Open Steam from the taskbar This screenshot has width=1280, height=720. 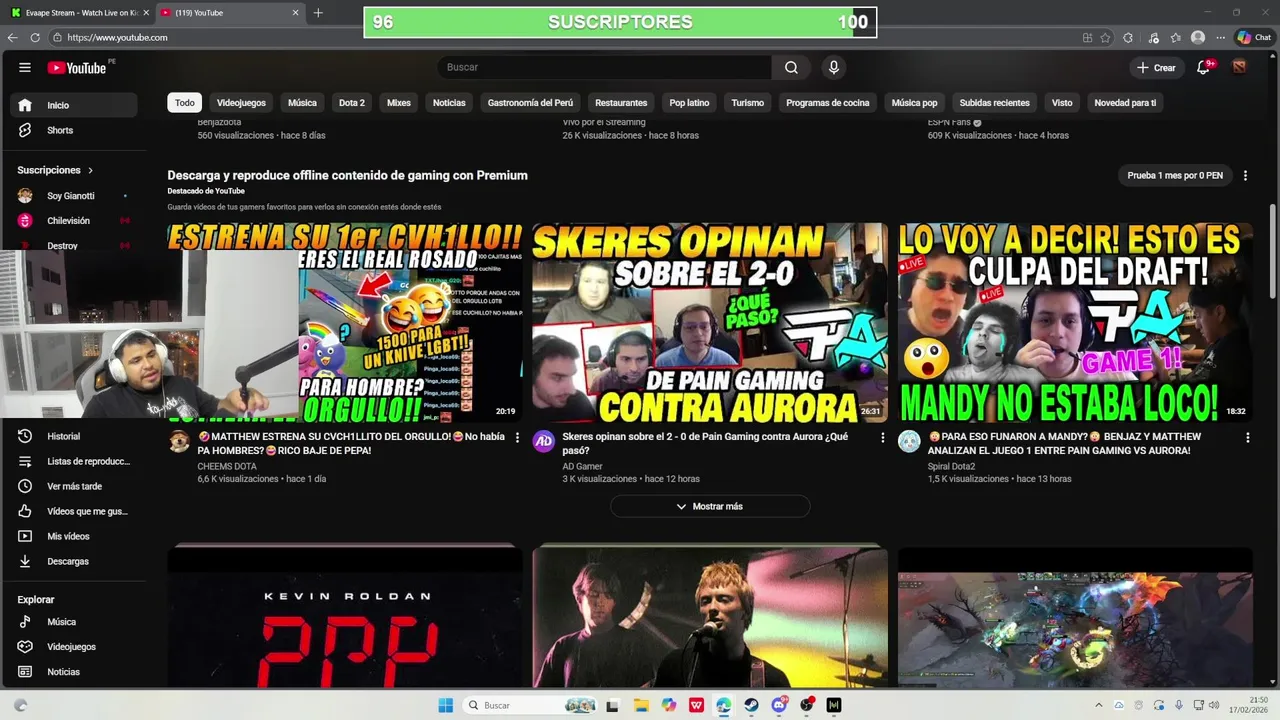click(x=751, y=705)
